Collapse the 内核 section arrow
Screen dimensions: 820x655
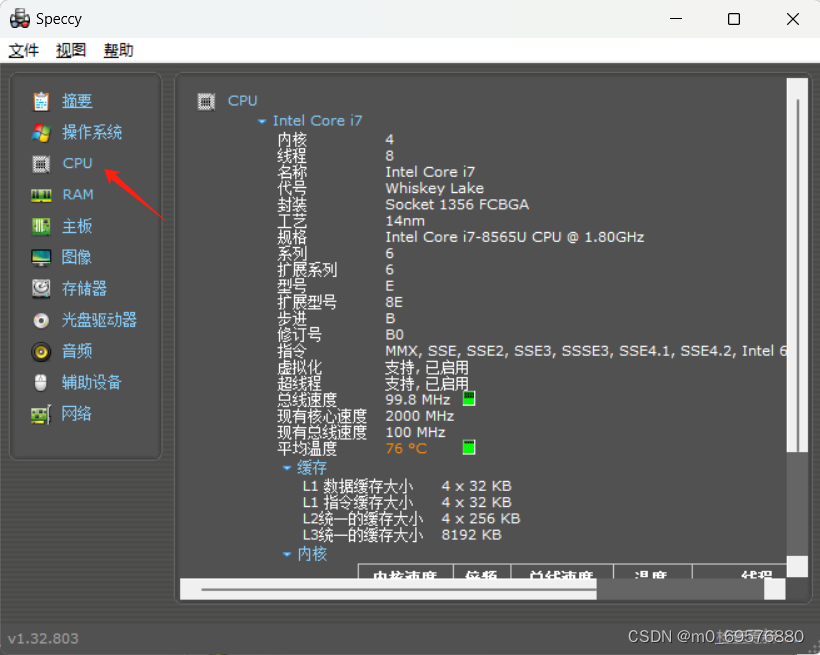click(287, 554)
